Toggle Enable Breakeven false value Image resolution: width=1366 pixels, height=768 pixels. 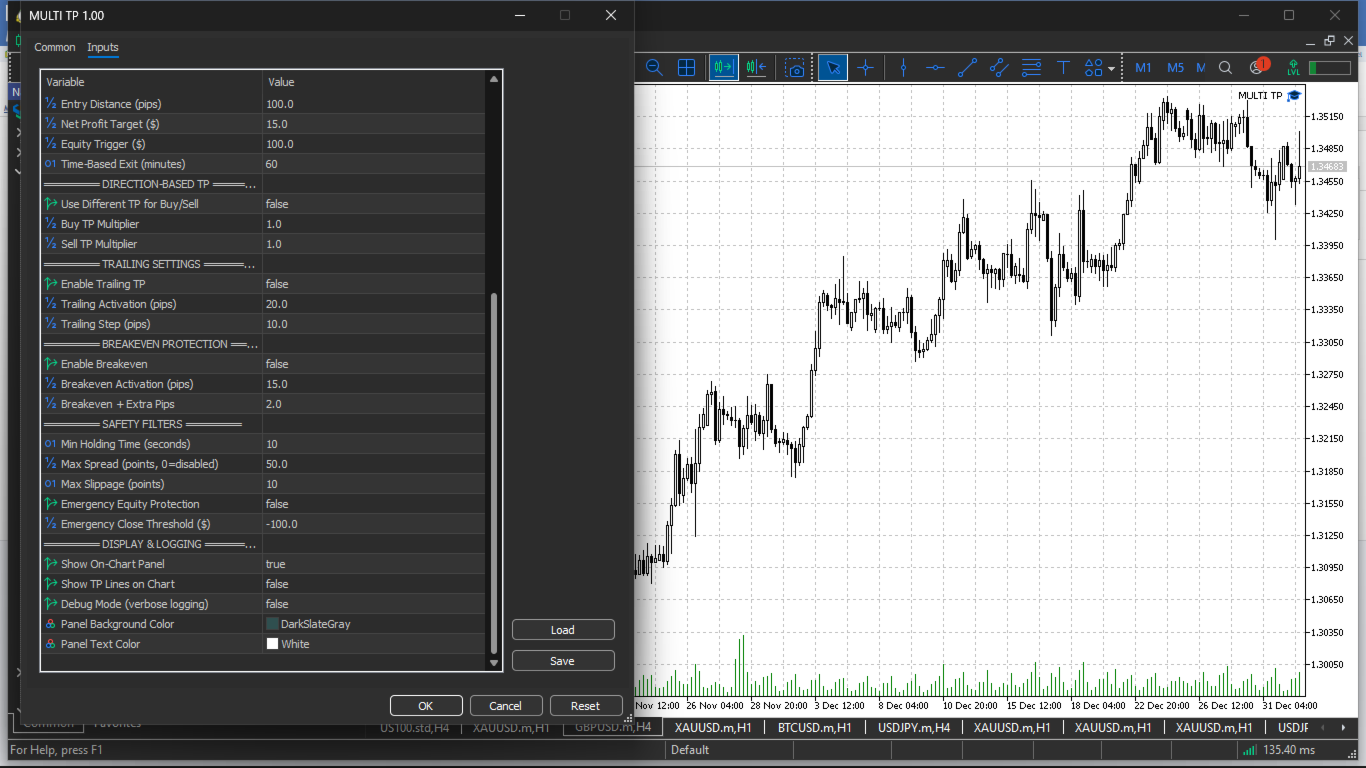pyautogui.click(x=374, y=364)
